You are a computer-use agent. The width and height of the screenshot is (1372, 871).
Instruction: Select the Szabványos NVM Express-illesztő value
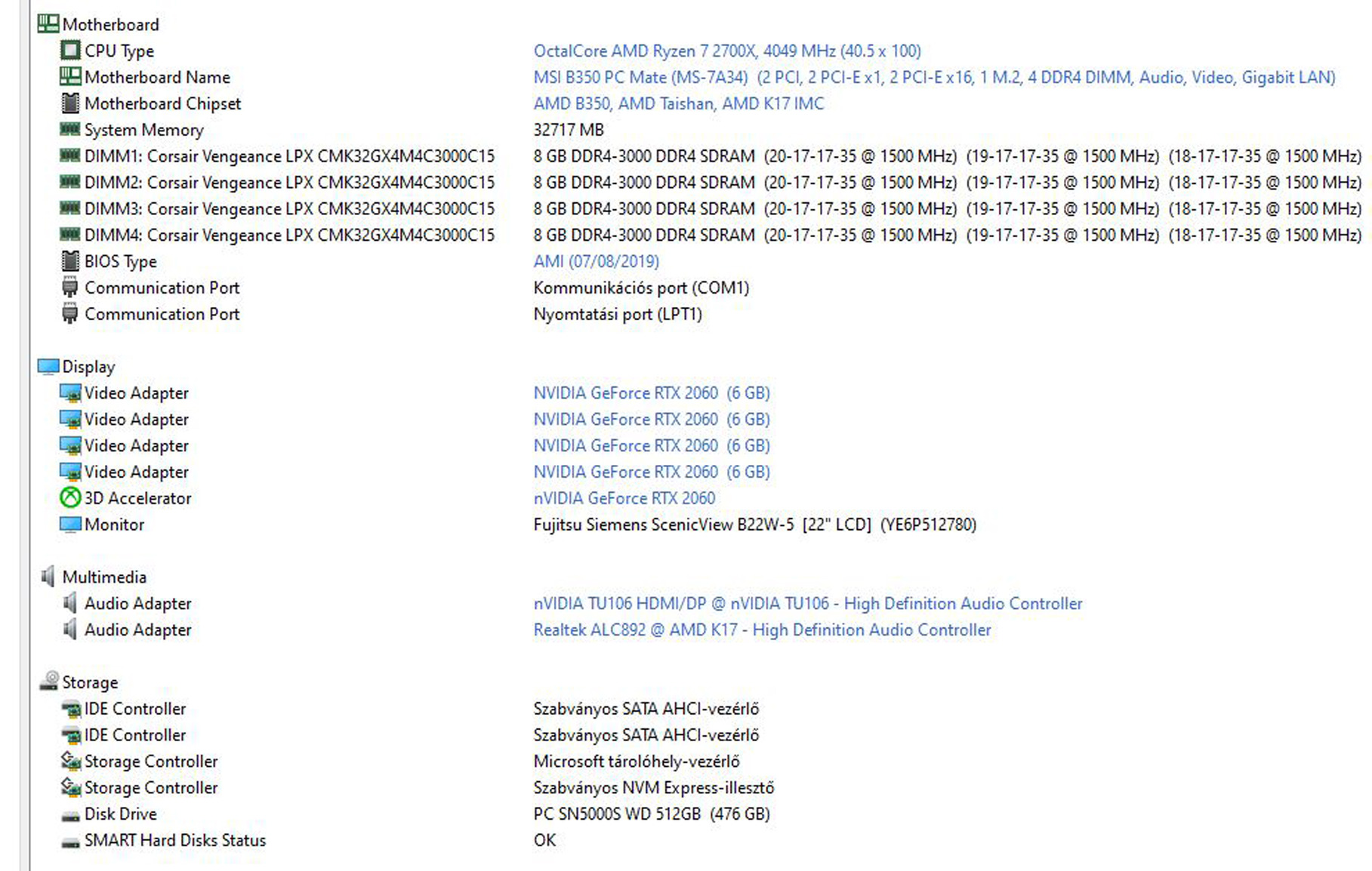coord(654,787)
